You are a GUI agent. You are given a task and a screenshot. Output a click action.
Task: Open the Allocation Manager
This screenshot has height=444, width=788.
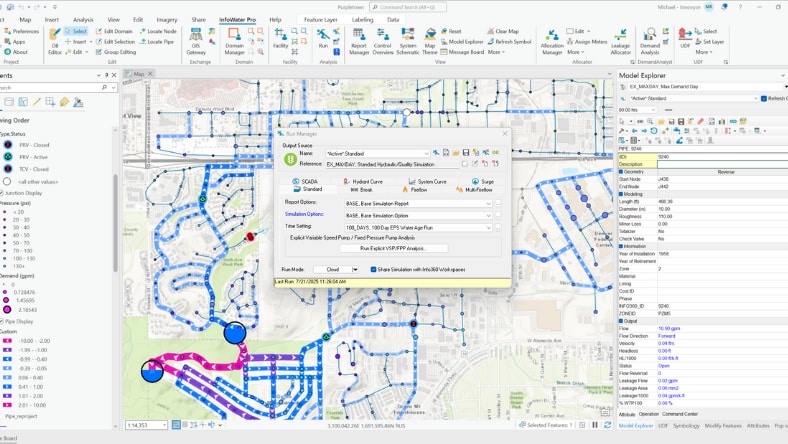552,41
